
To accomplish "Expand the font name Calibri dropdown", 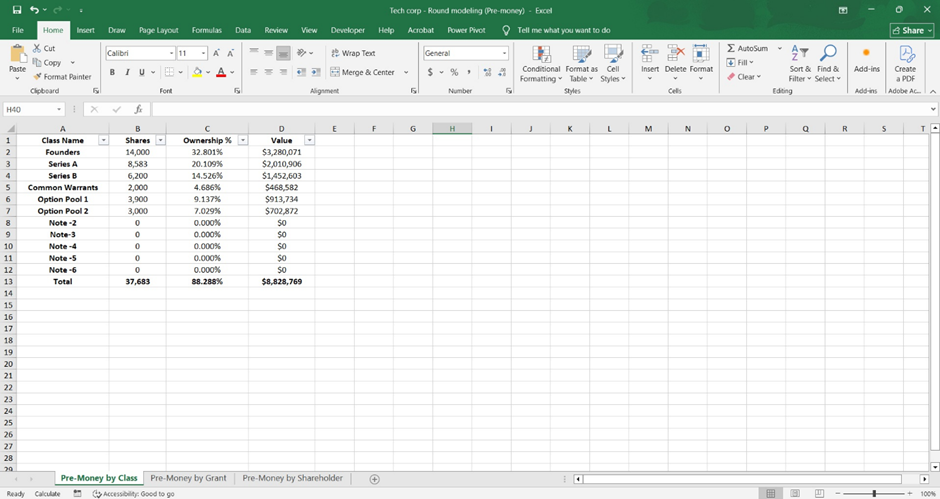I will point(171,53).
